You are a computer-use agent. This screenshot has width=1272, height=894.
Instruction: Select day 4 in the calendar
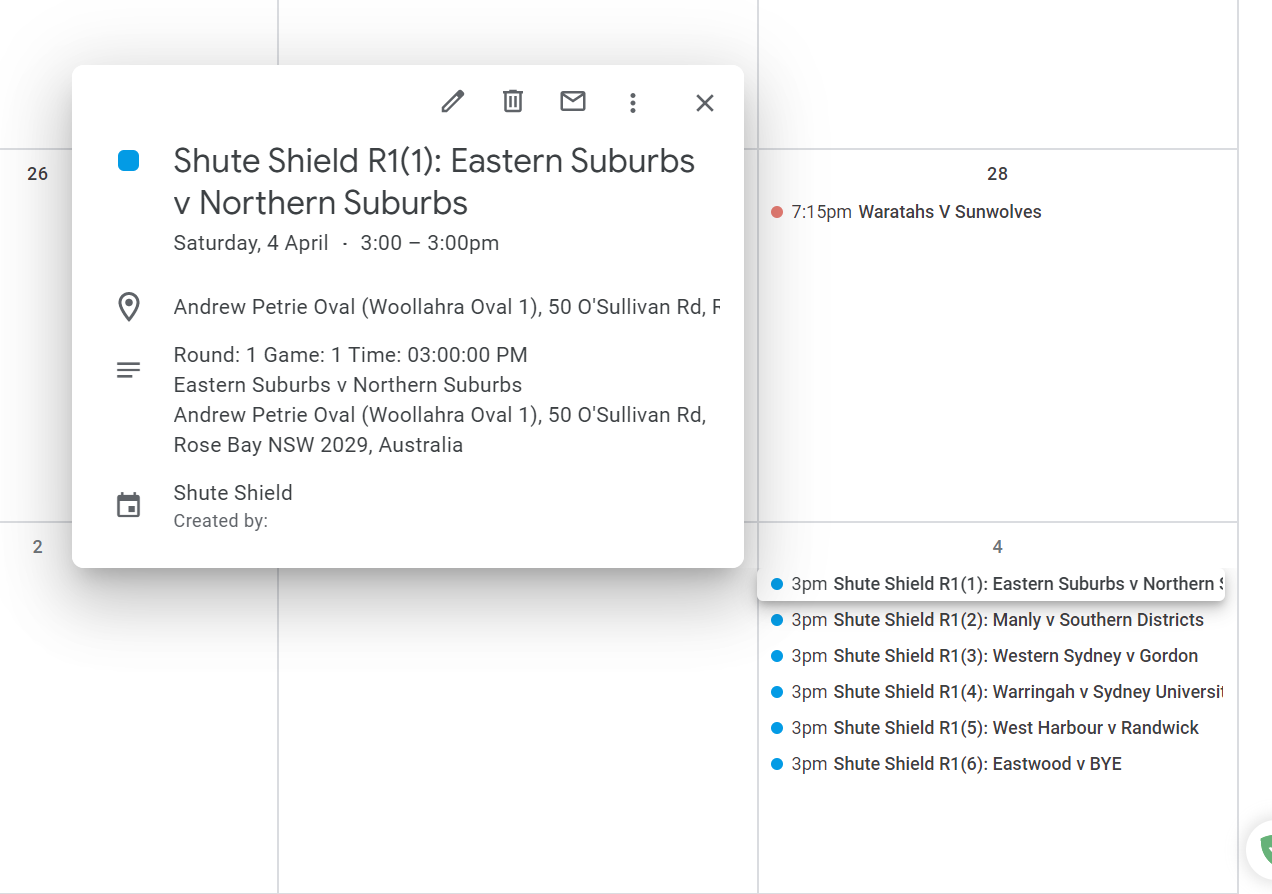997,547
